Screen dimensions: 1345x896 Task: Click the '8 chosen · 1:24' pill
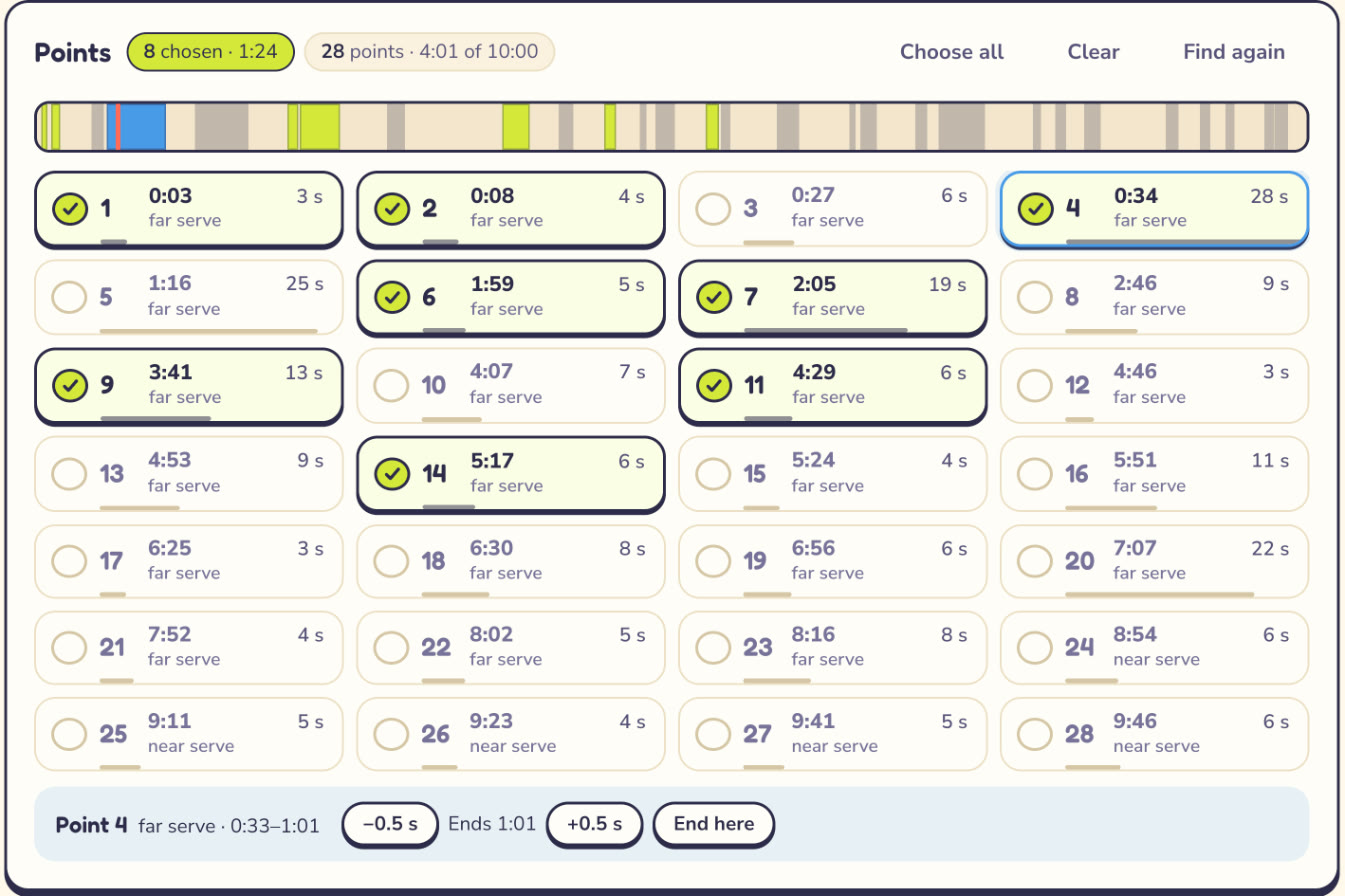210,52
